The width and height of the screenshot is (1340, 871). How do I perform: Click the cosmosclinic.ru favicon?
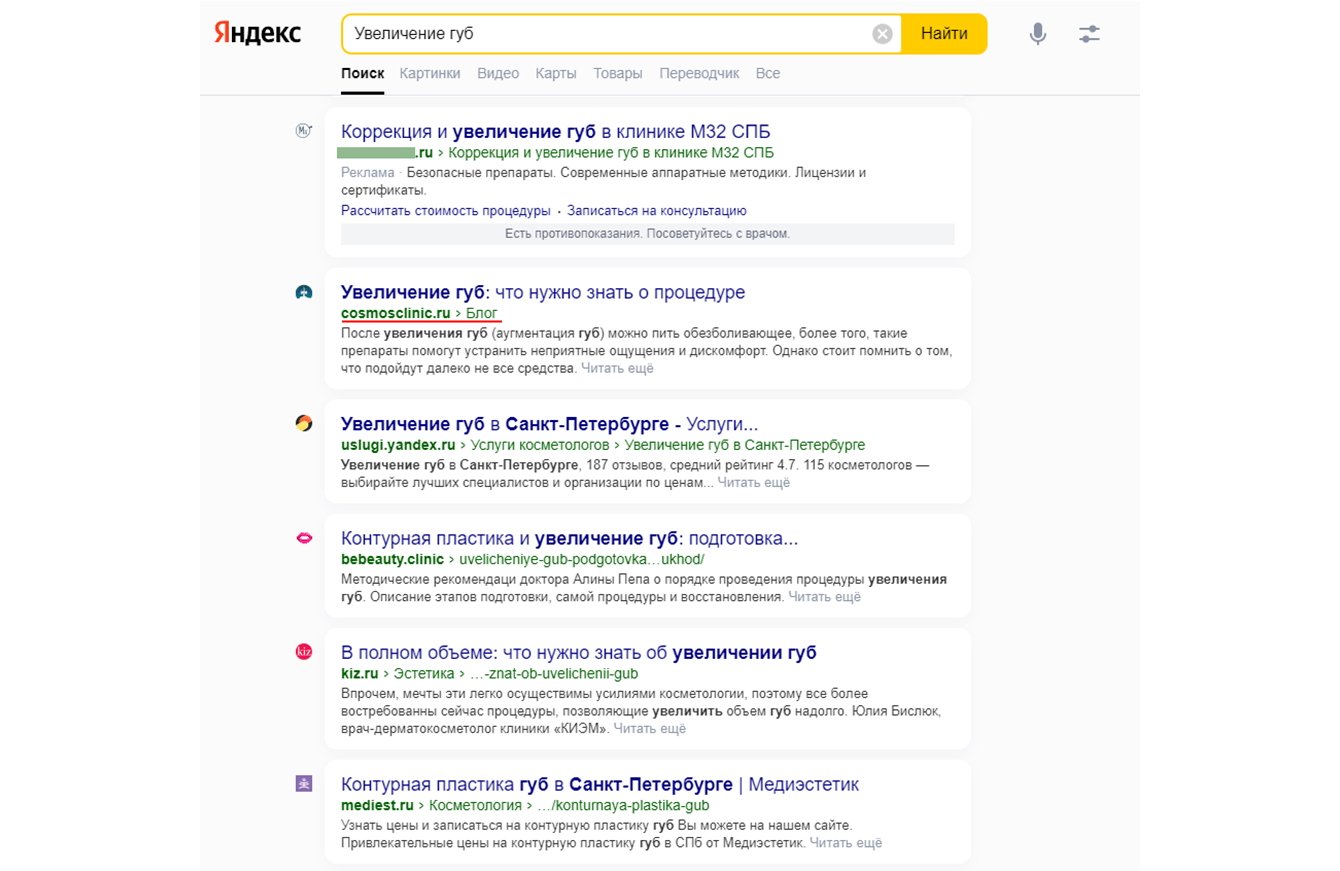coord(304,292)
